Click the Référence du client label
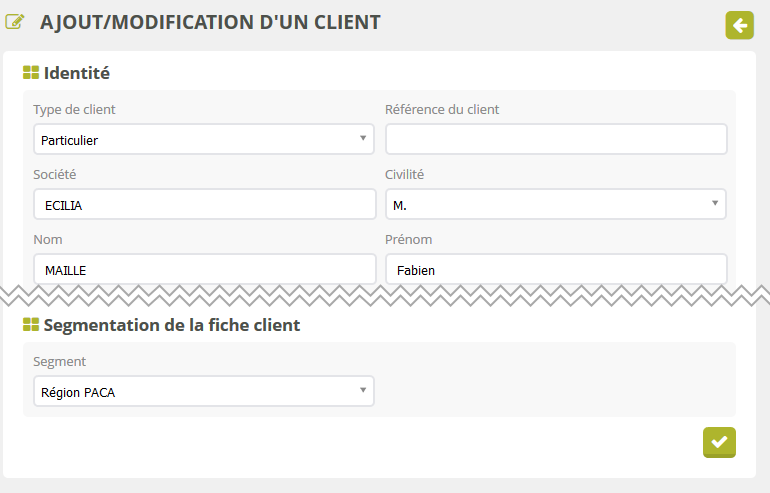 click(x=442, y=109)
